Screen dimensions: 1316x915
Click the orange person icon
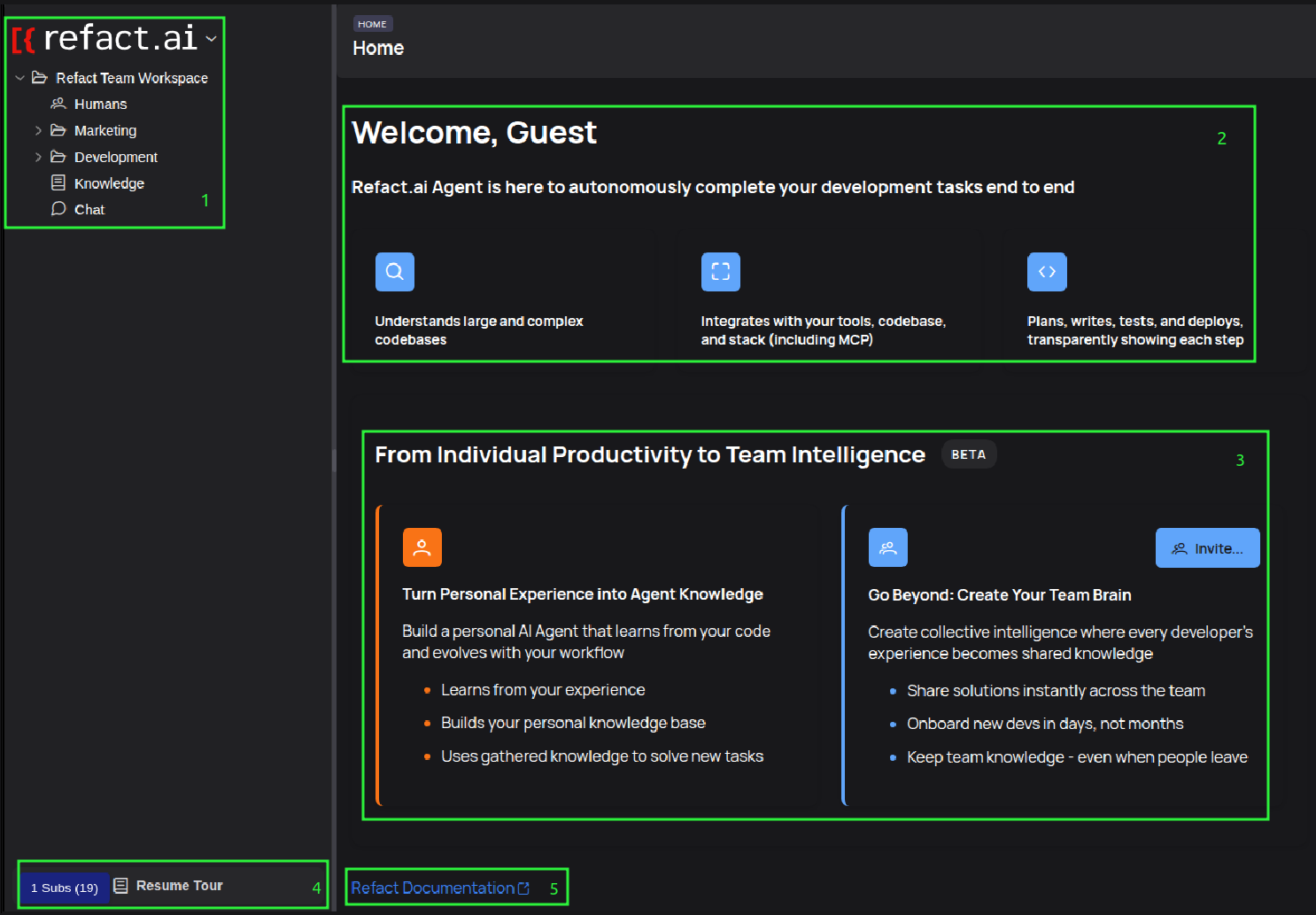[x=422, y=547]
